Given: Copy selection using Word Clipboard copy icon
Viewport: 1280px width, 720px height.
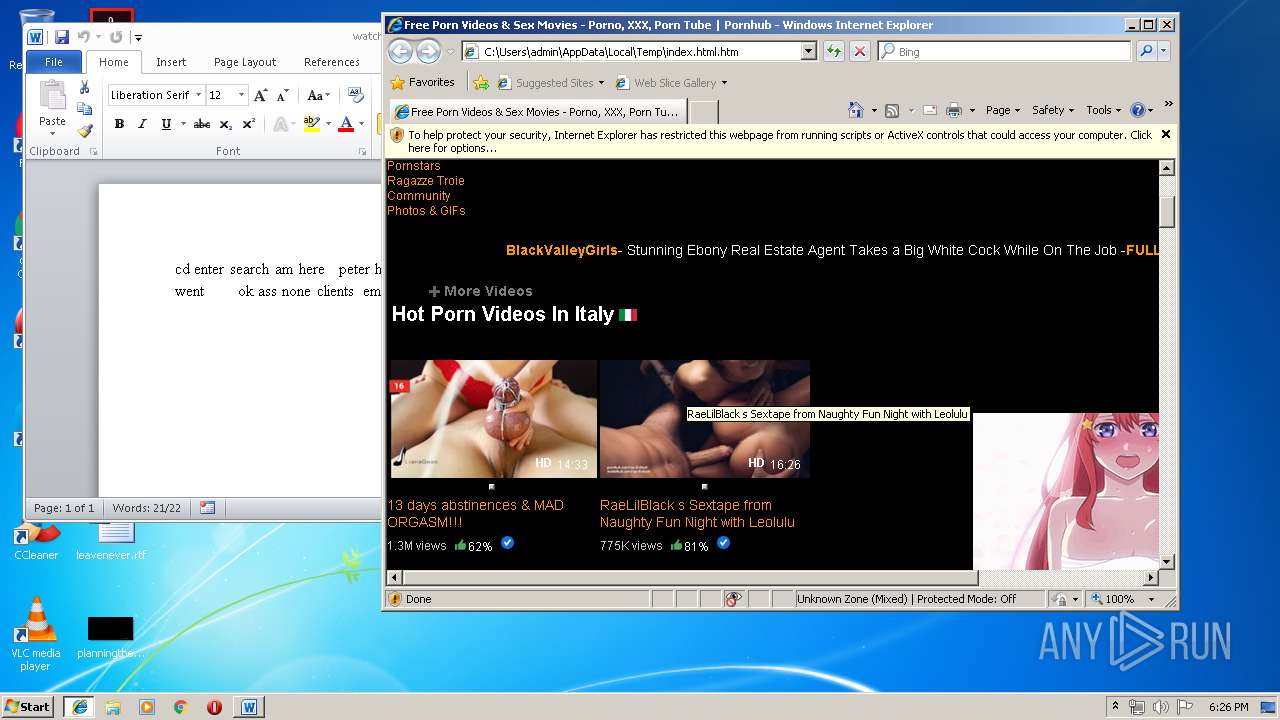Looking at the screenshot, I should click(85, 109).
